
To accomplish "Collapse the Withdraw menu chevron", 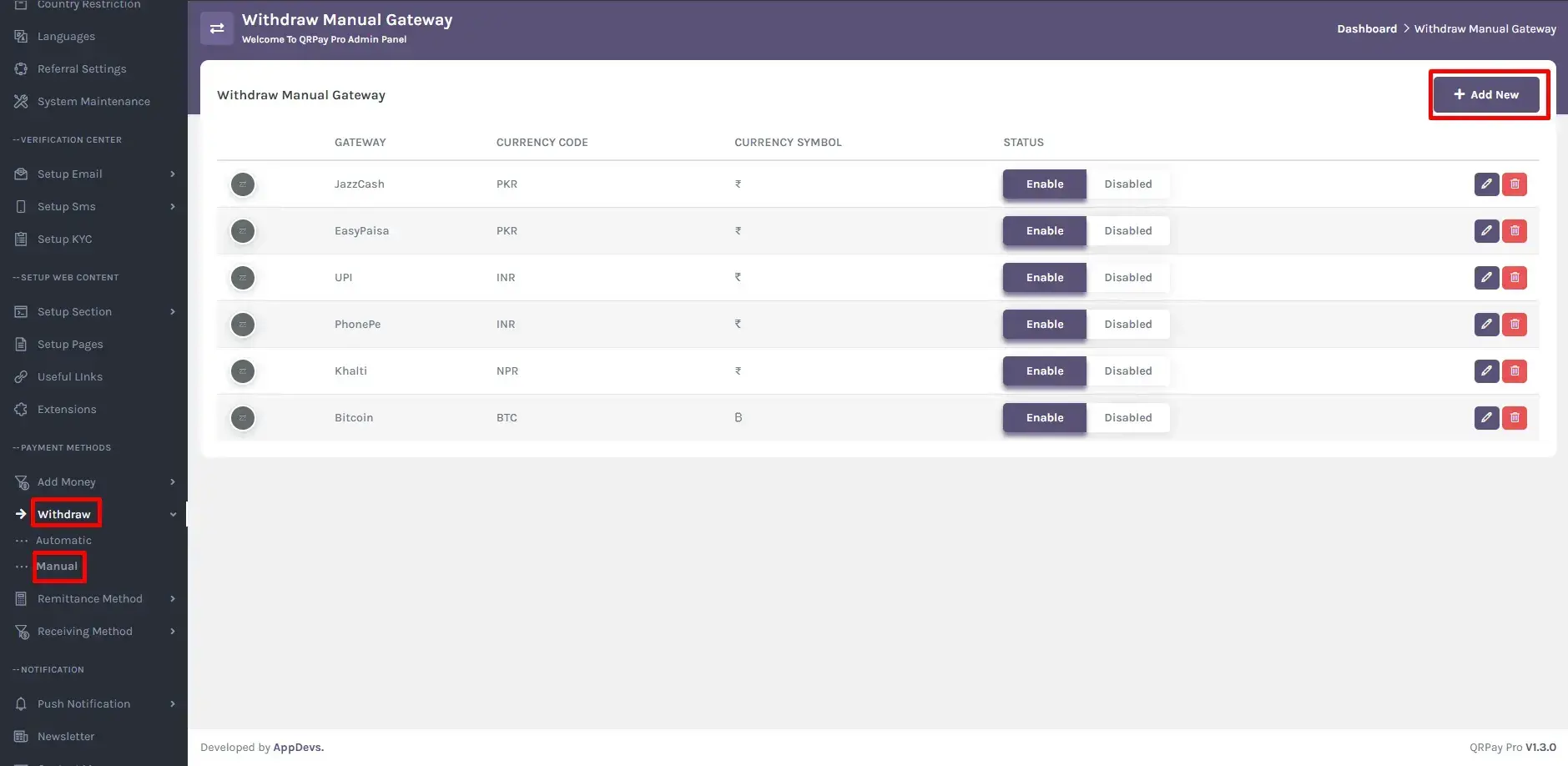I will click(173, 515).
